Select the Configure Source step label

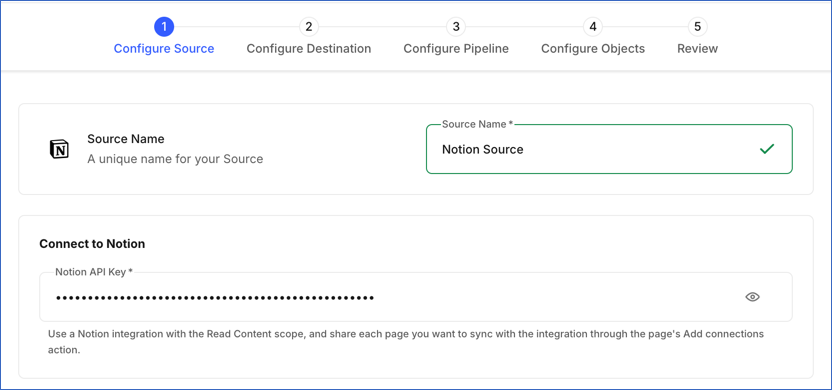pos(164,49)
